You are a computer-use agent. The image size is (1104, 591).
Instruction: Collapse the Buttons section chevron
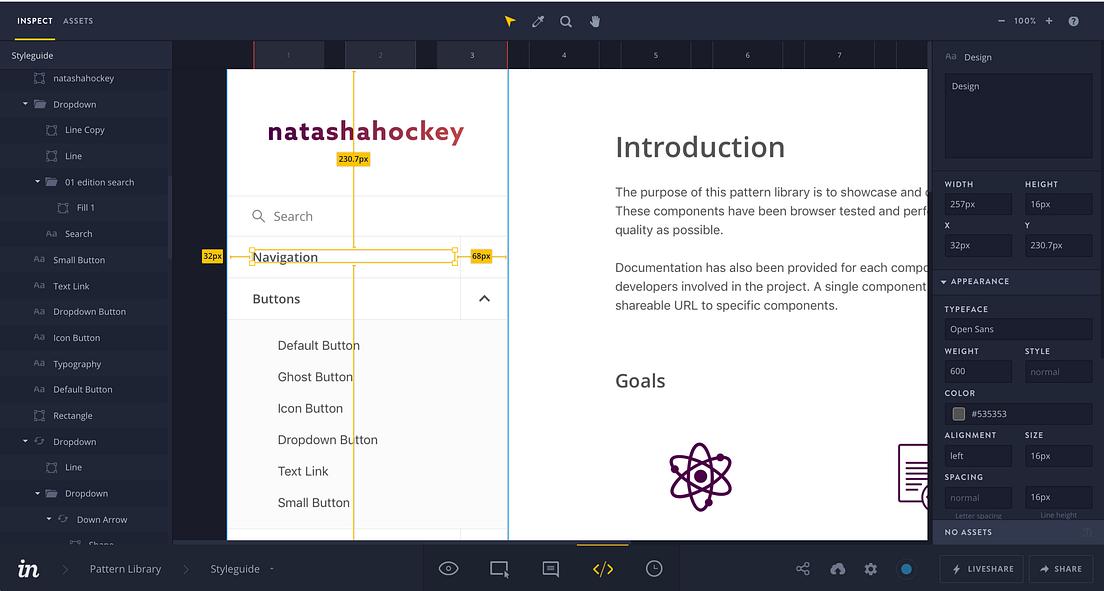[484, 298]
